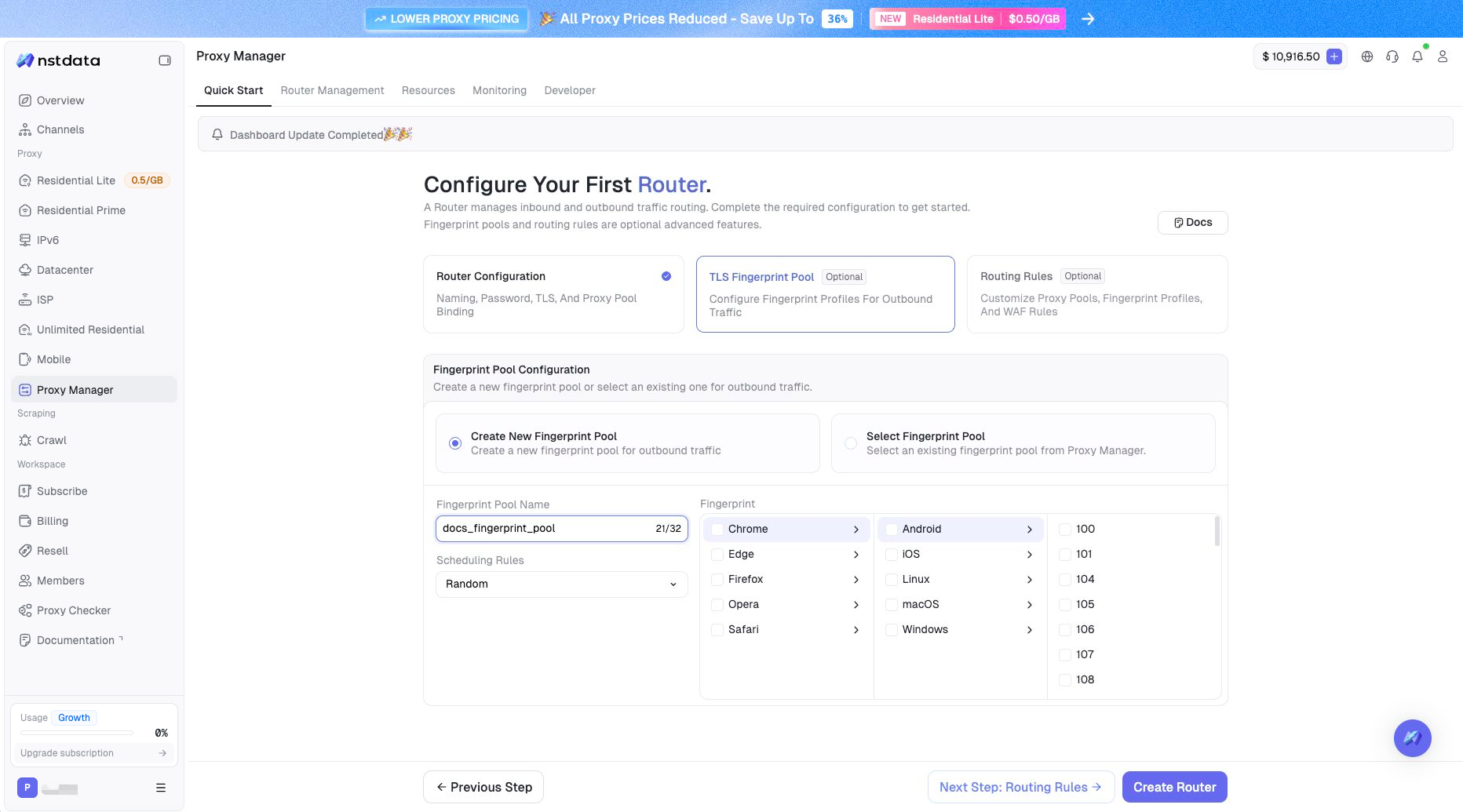Click the Previous Step button
This screenshot has width=1463, height=812.
pos(483,787)
